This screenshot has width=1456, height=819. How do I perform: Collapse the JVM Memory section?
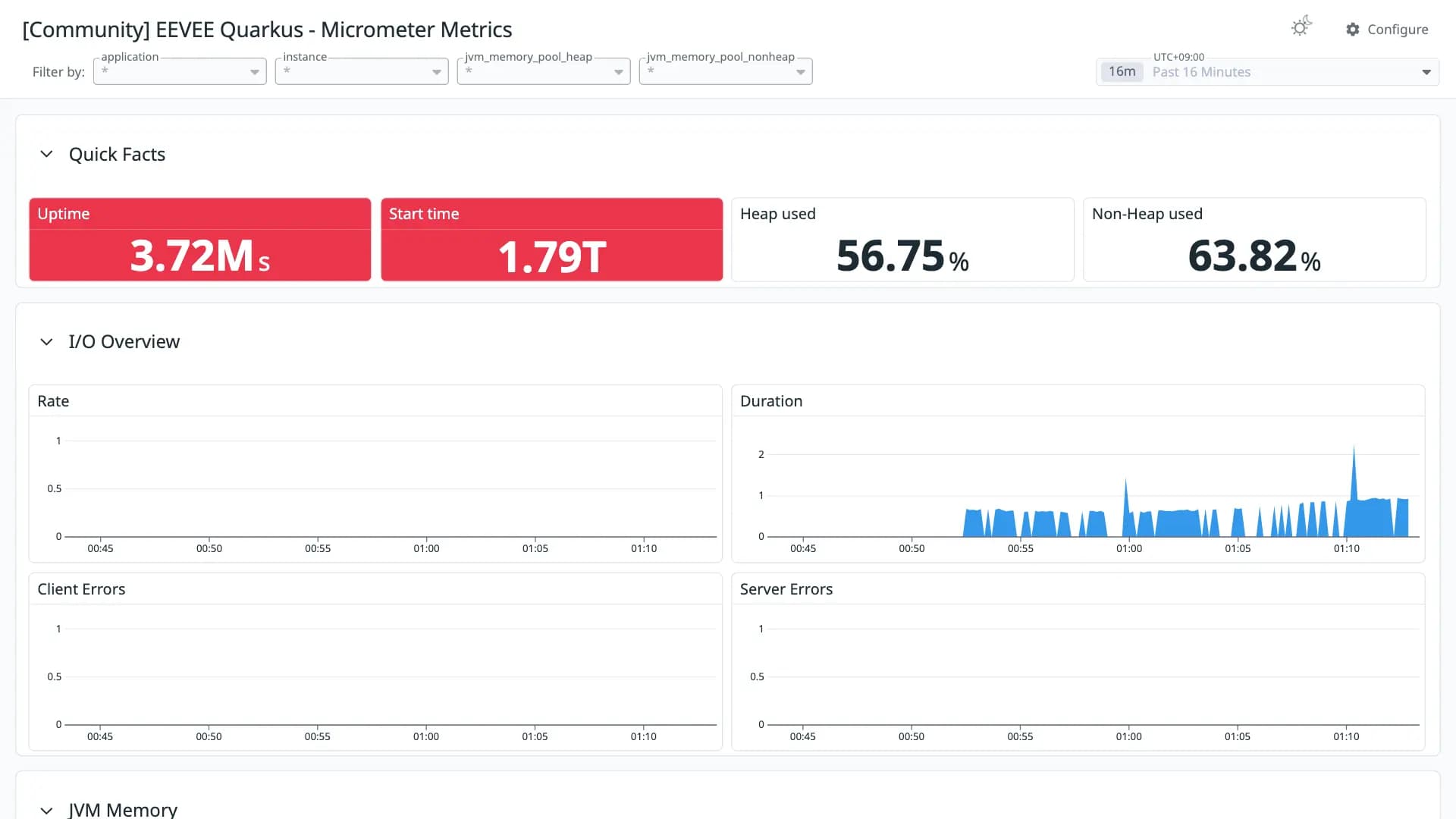point(46,810)
